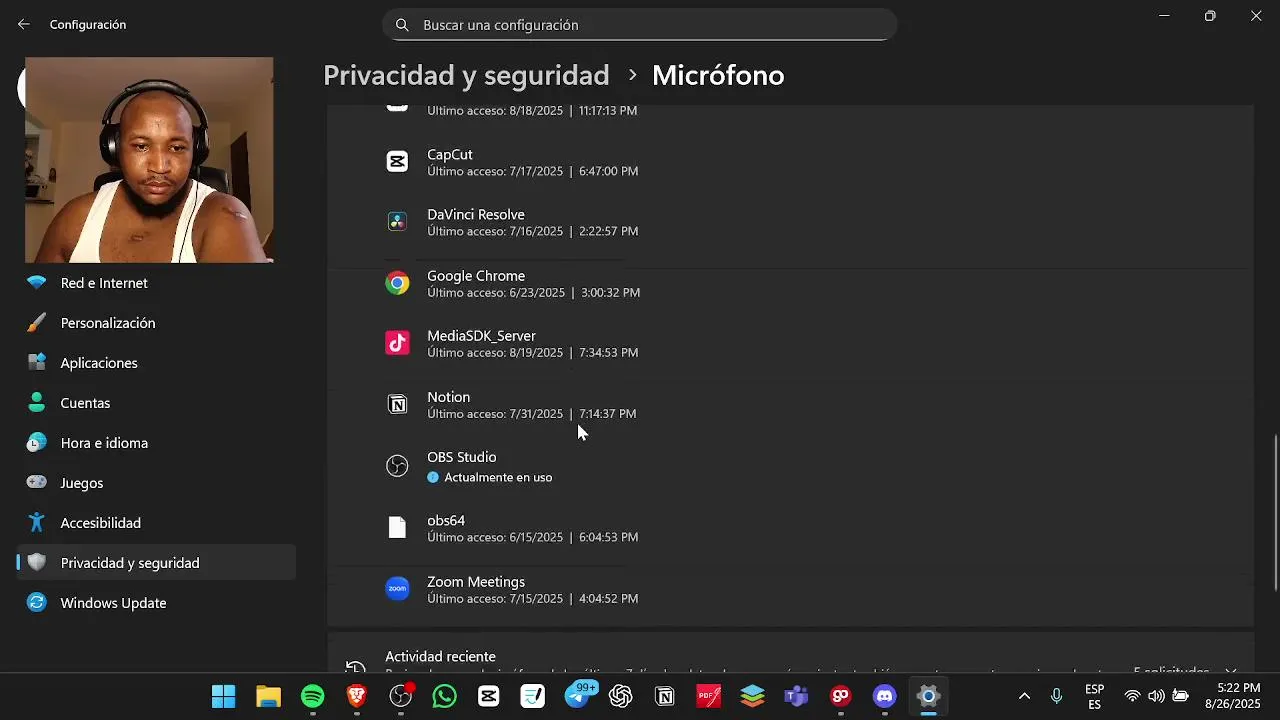The width and height of the screenshot is (1280, 720).
Task: Open the Windows Start menu
Action: 224,696
